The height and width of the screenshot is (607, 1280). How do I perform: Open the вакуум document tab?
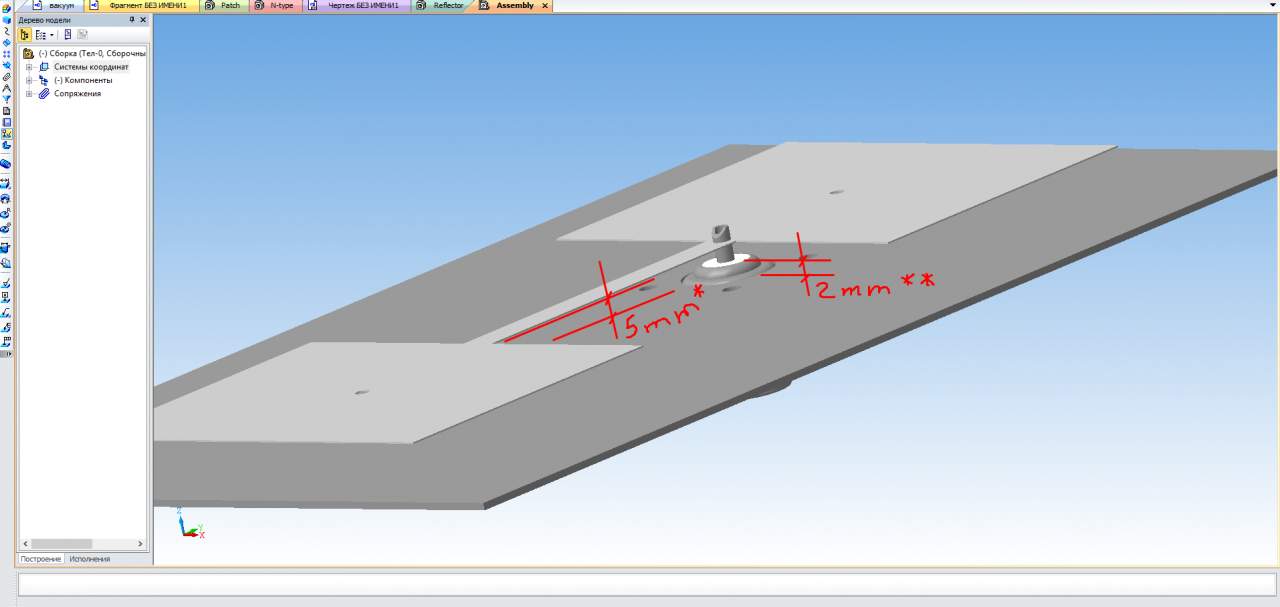pyautogui.click(x=53, y=5)
